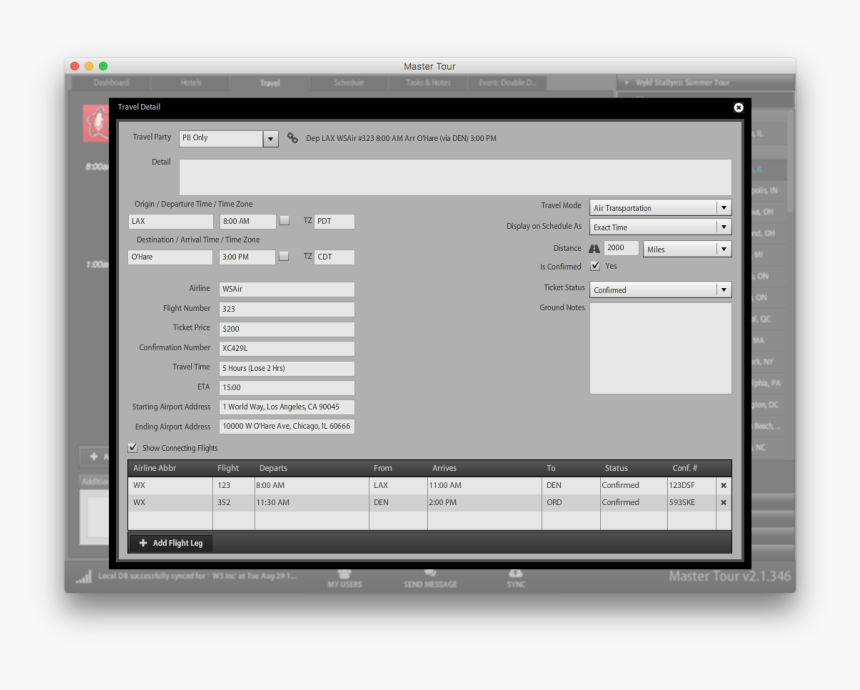The width and height of the screenshot is (860, 690).
Task: Click the link chain icon beside Travel Party
Action: point(293,138)
